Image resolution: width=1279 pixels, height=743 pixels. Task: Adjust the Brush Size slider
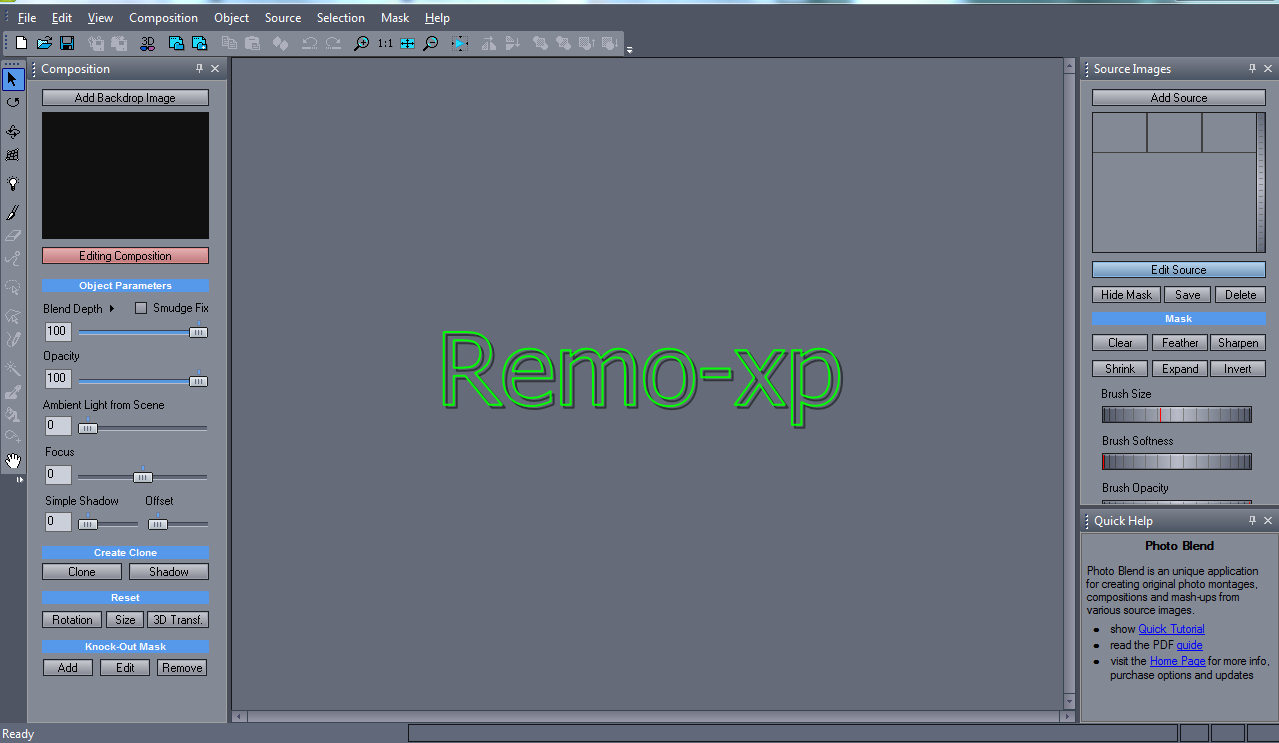(1177, 415)
